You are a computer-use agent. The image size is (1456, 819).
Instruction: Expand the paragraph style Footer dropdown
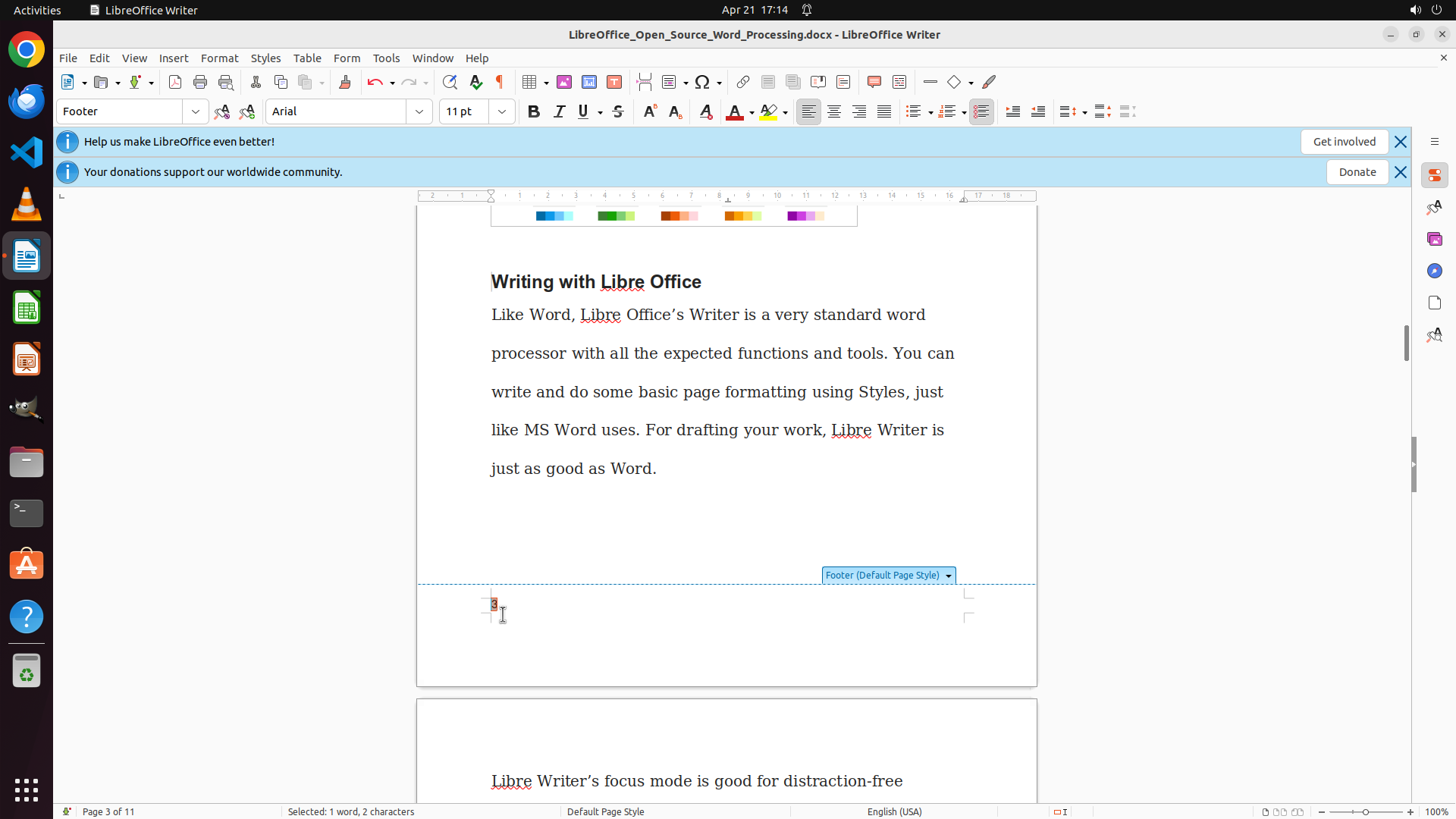pyautogui.click(x=196, y=111)
